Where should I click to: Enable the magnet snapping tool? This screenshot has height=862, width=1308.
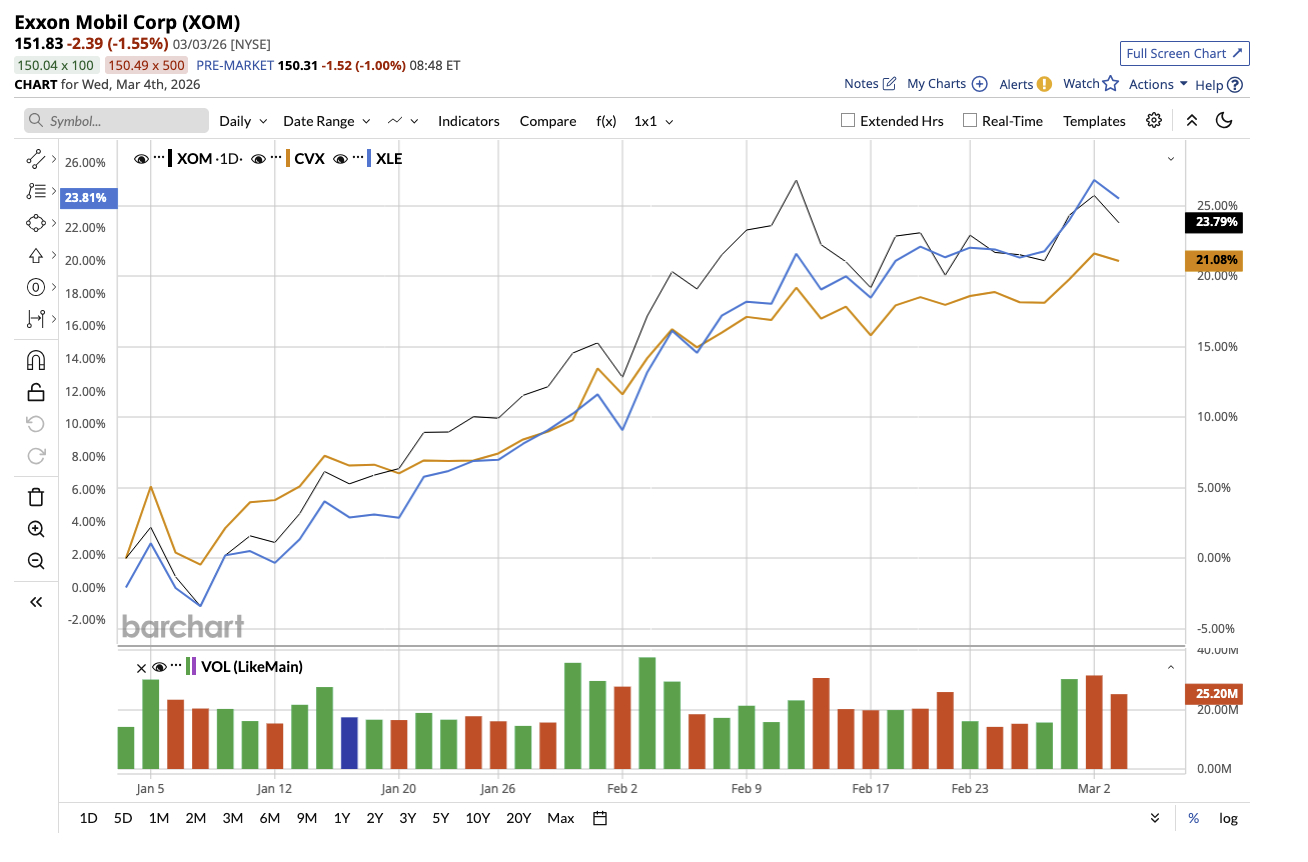tap(35, 359)
